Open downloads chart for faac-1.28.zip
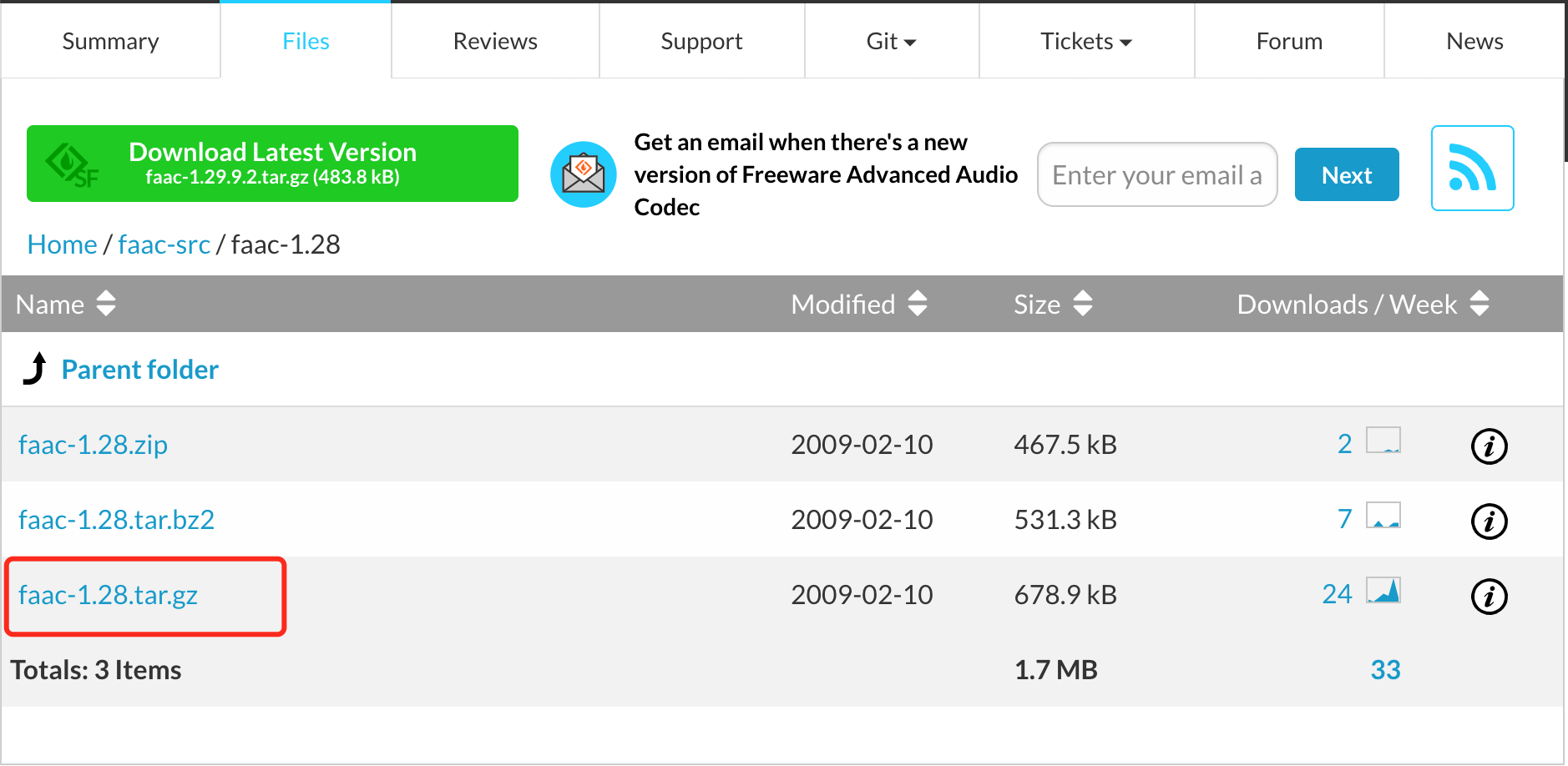The image size is (1568, 766). [x=1383, y=441]
